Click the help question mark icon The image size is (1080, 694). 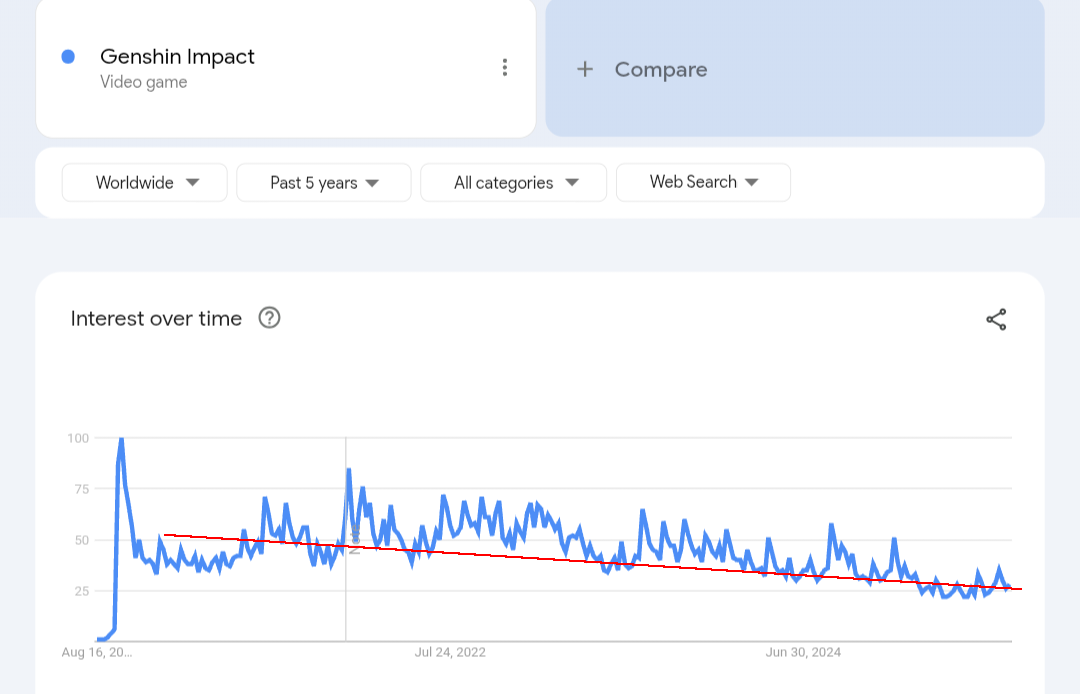269,318
